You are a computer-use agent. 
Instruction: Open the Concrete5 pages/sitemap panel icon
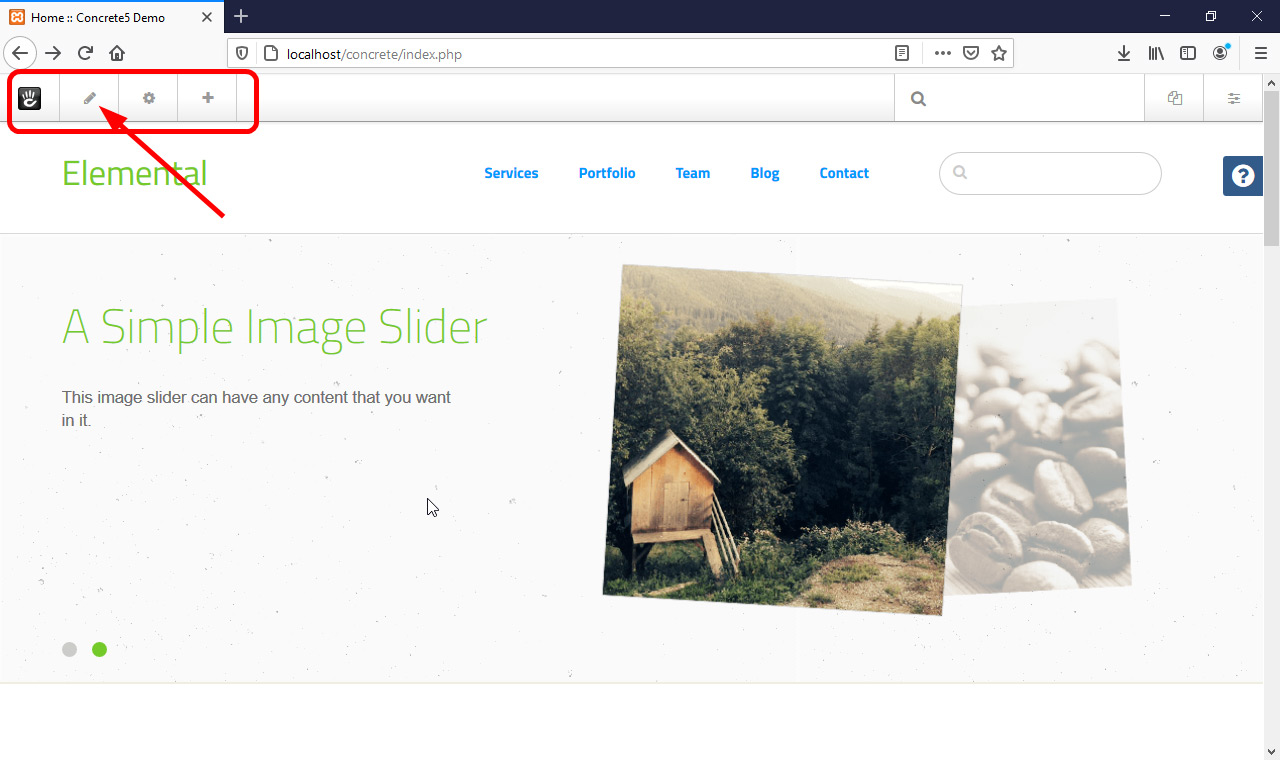click(1175, 98)
